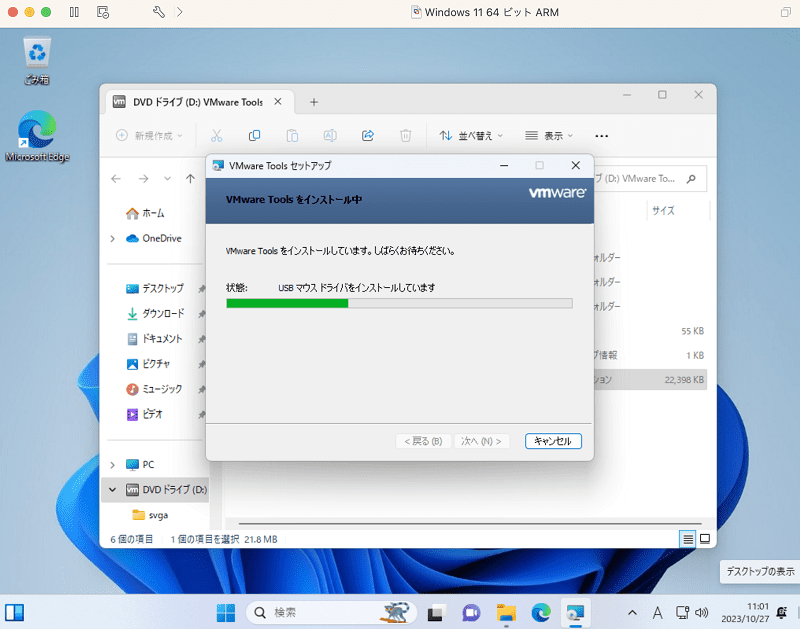This screenshot has height=629, width=800.
Task: Expand the PC tree node
Action: pos(113,465)
